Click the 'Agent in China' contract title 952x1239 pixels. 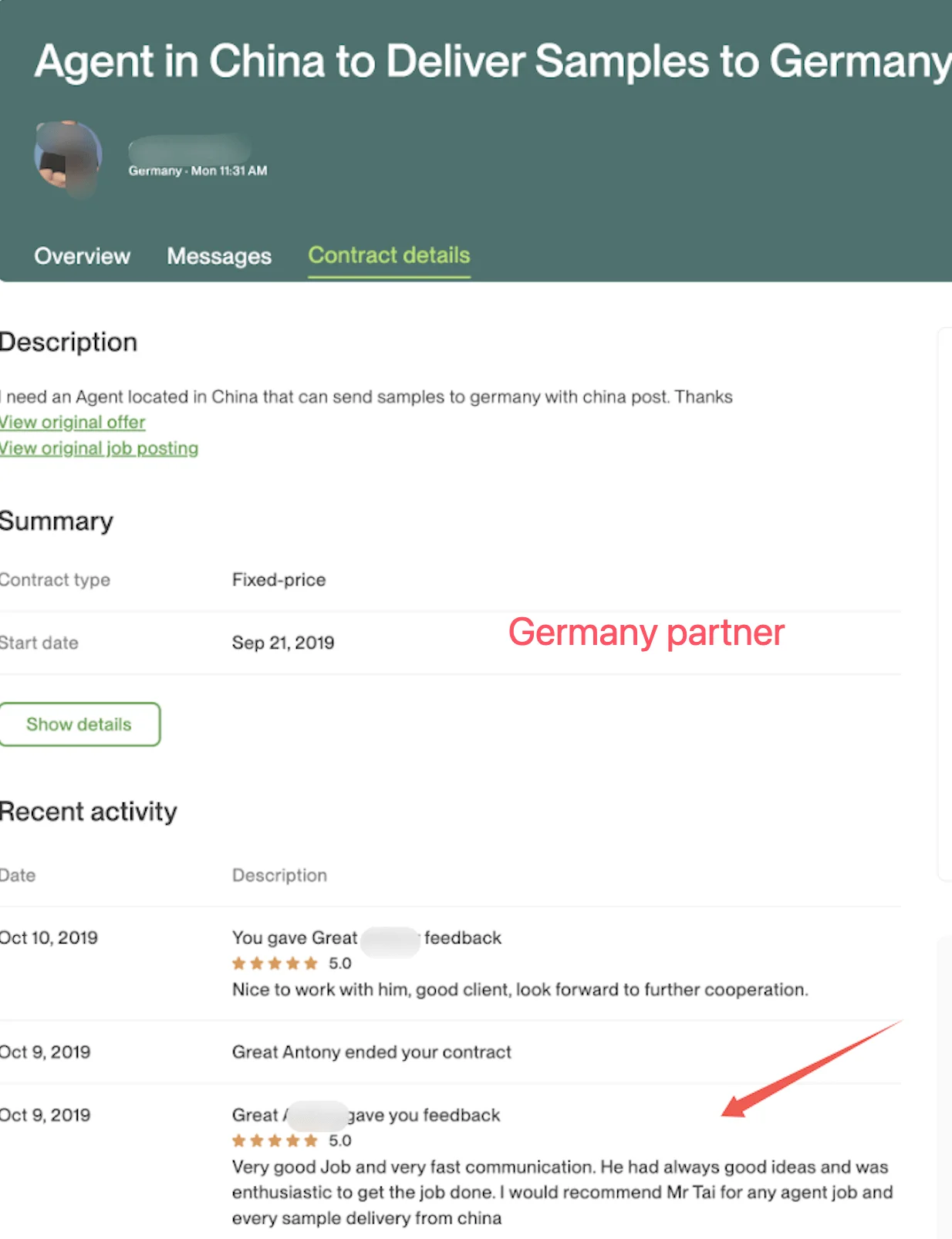pos(492,62)
